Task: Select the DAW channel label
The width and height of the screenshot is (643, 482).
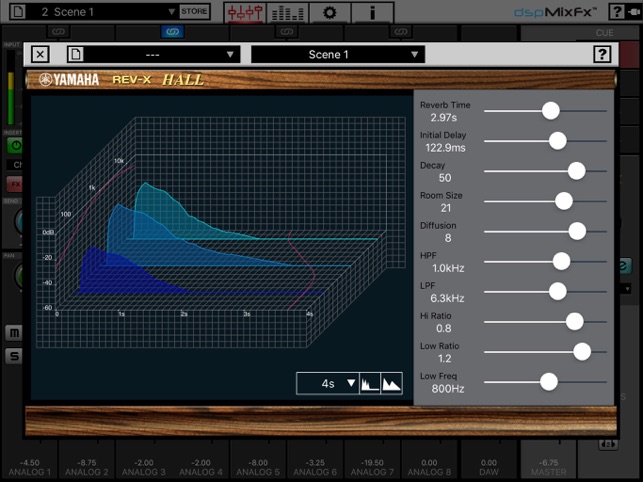Action: pyautogui.click(x=489, y=472)
